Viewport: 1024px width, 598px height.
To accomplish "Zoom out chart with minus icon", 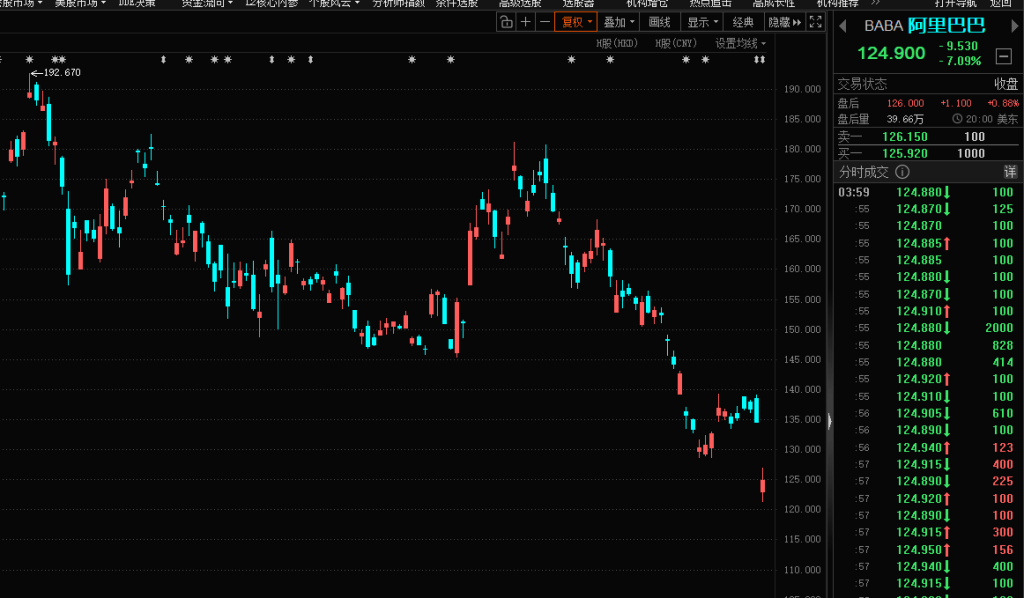I will (544, 22).
